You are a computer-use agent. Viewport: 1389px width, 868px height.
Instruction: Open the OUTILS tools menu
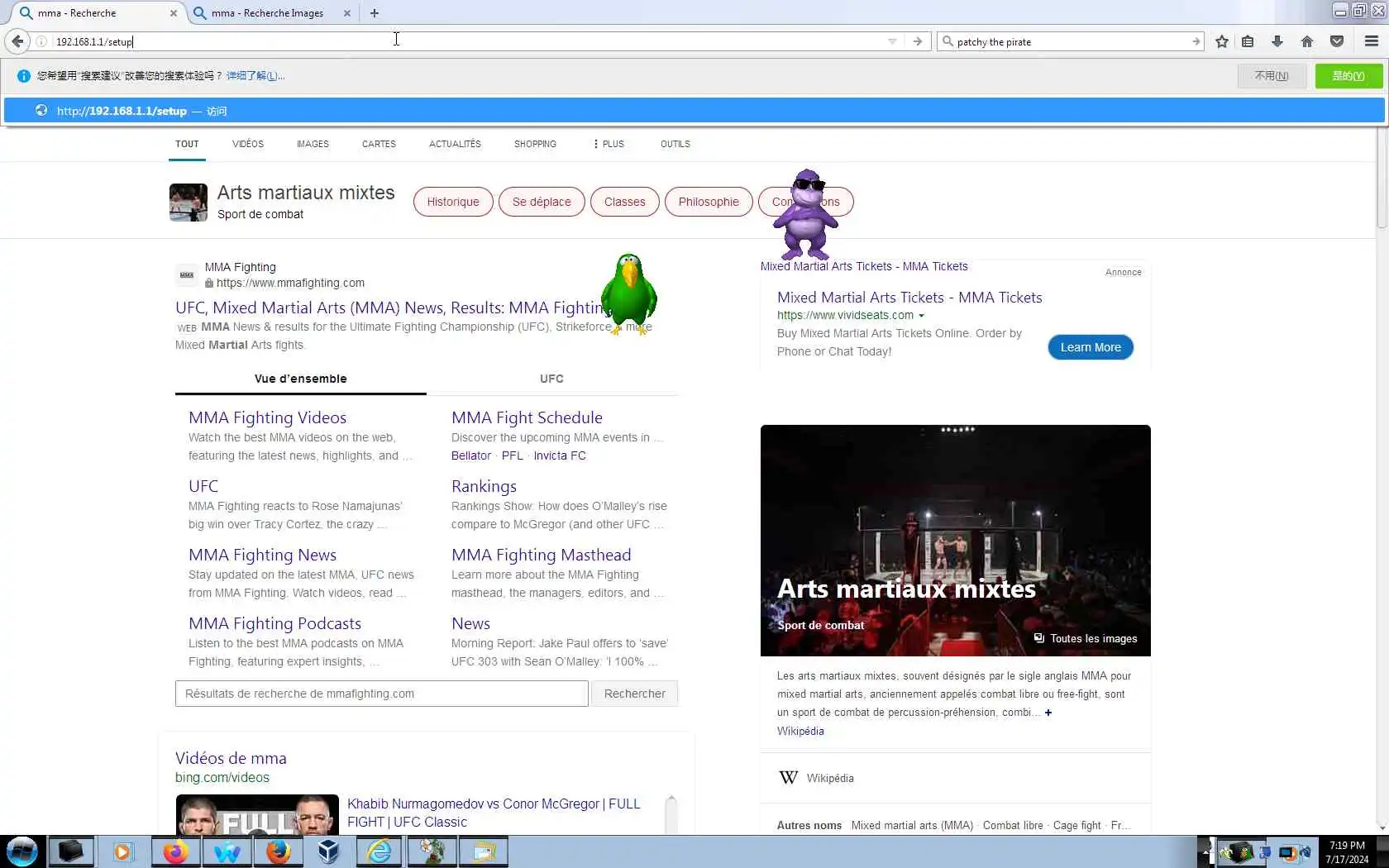675,144
